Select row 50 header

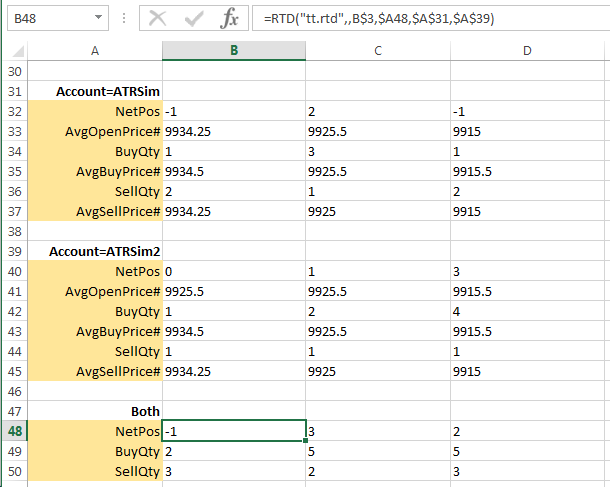click(15, 471)
